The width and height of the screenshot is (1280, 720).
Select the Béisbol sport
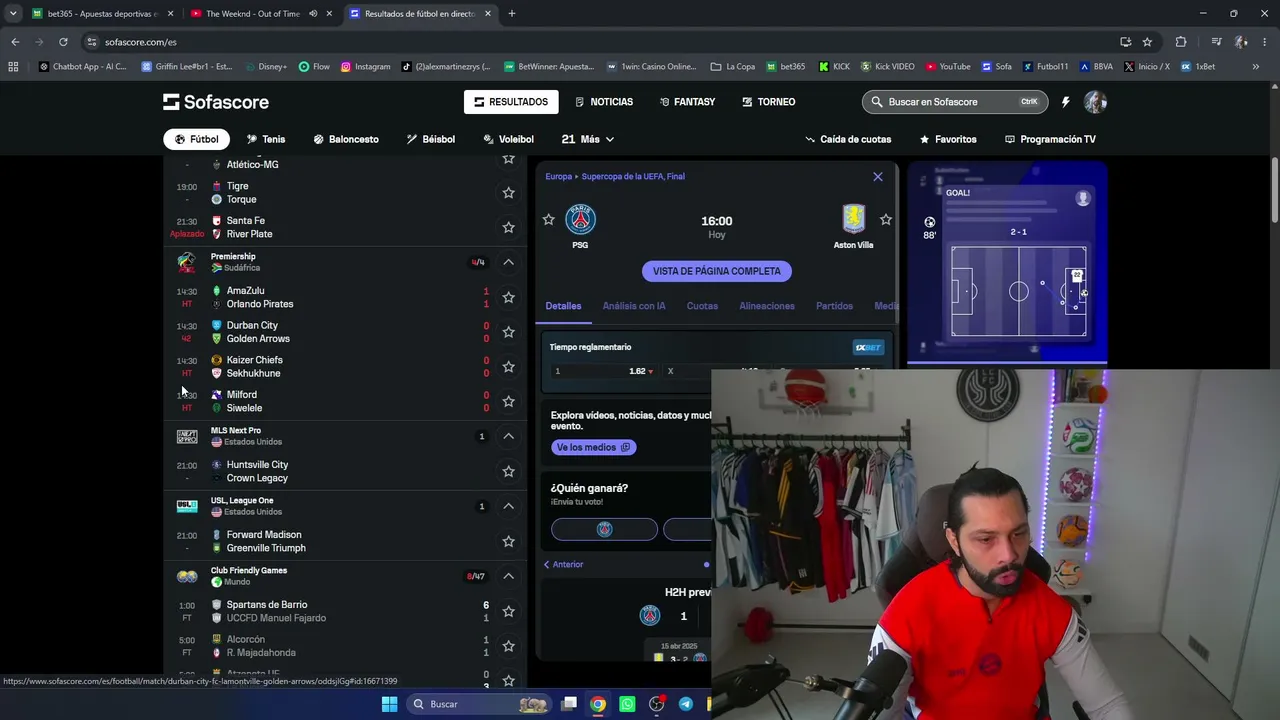pyautogui.click(x=431, y=139)
